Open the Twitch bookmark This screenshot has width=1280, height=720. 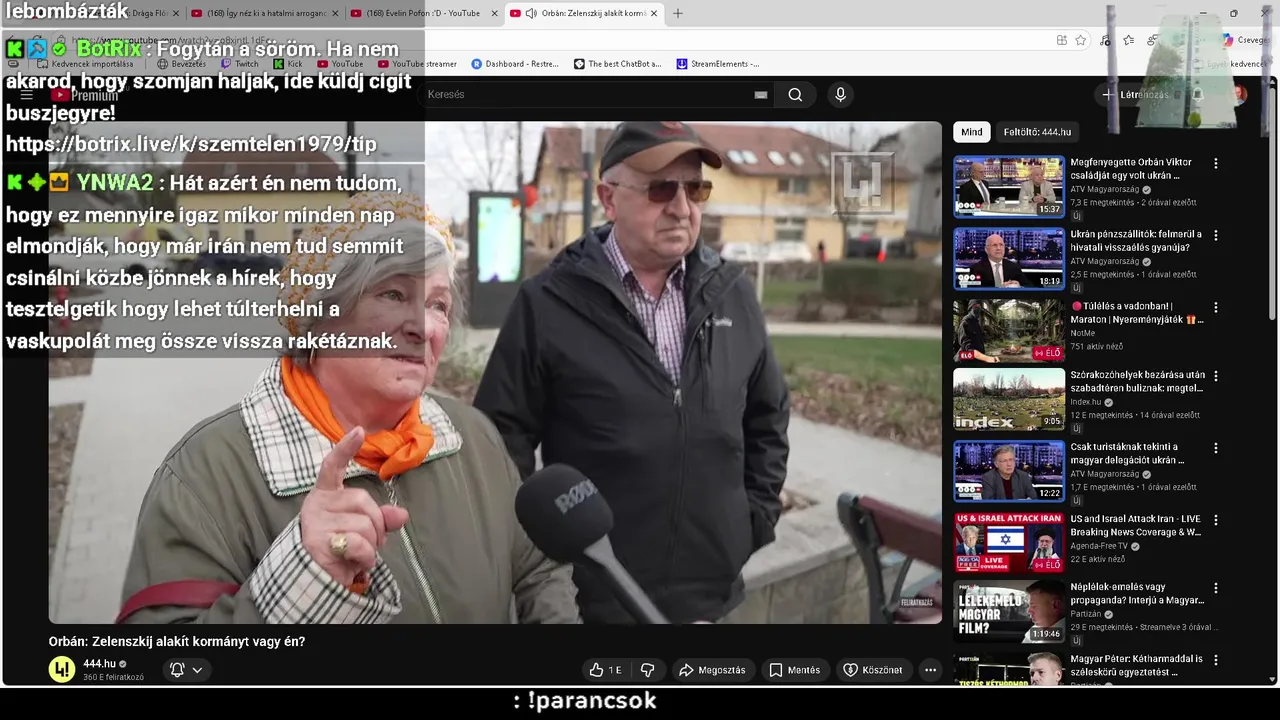pos(239,64)
